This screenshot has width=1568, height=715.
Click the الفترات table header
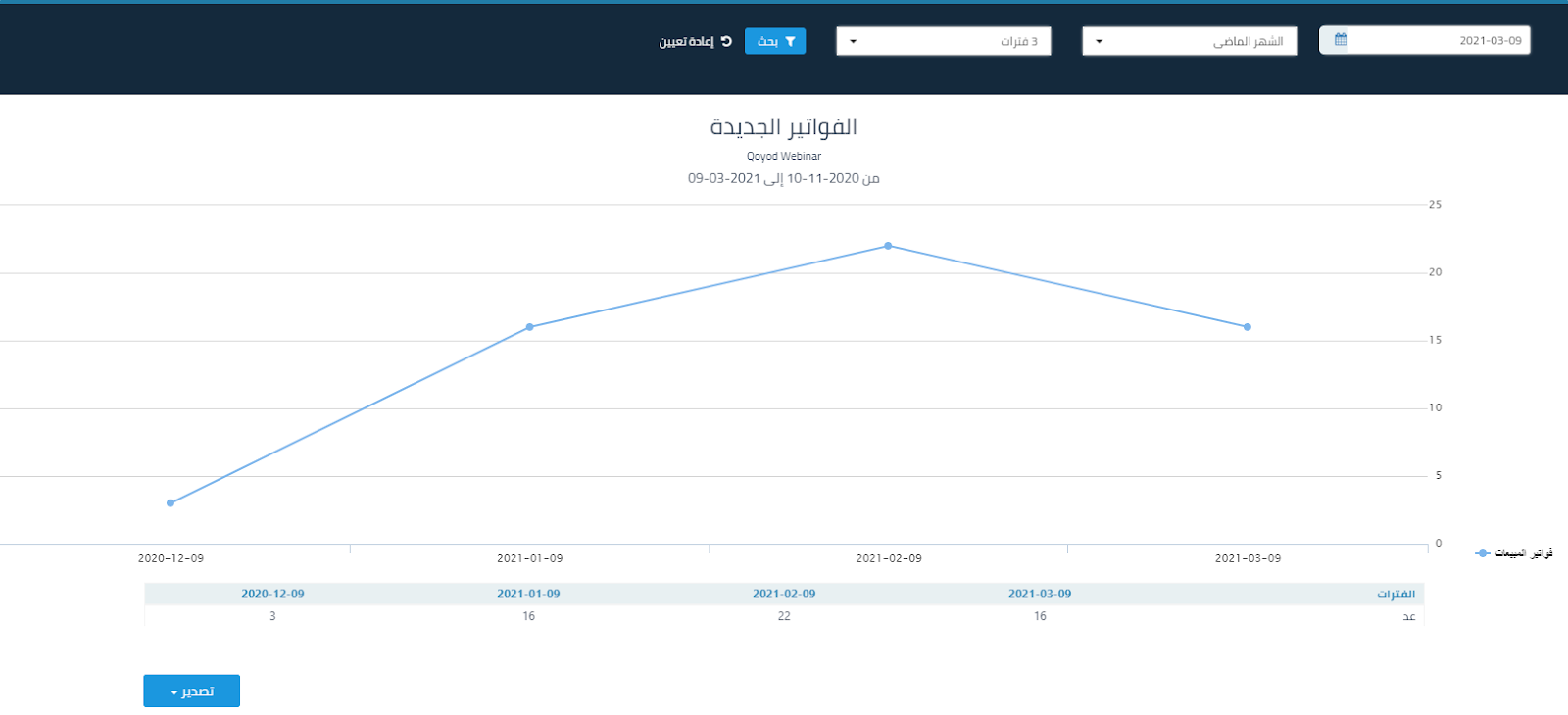click(x=1396, y=595)
